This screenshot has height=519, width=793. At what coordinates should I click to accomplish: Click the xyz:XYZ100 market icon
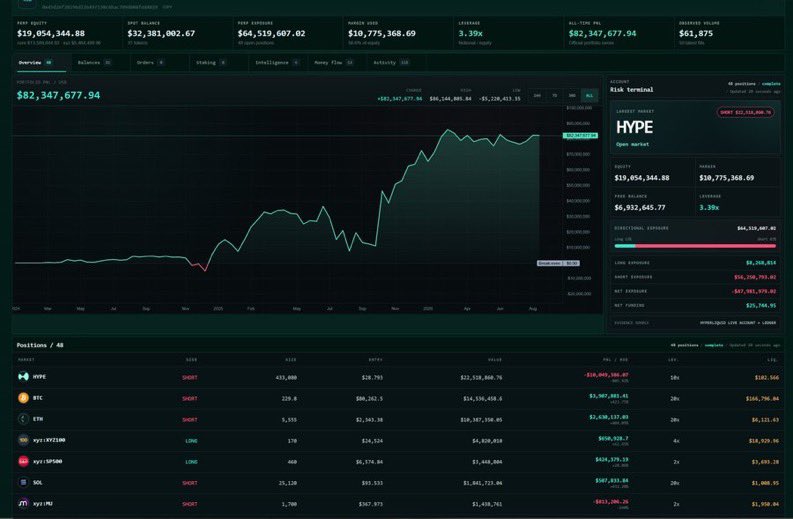click(x=23, y=440)
